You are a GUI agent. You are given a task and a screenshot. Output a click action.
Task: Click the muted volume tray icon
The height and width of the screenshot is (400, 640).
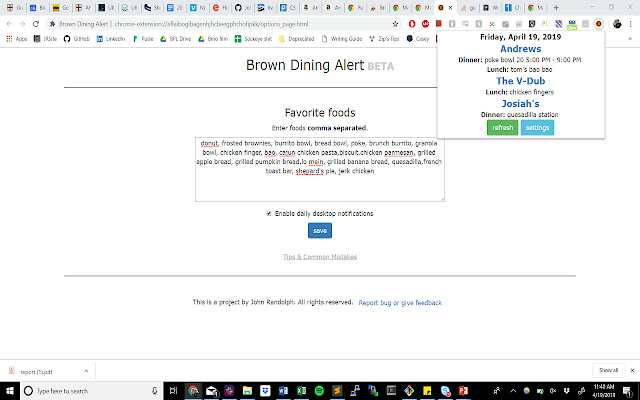pos(553,391)
